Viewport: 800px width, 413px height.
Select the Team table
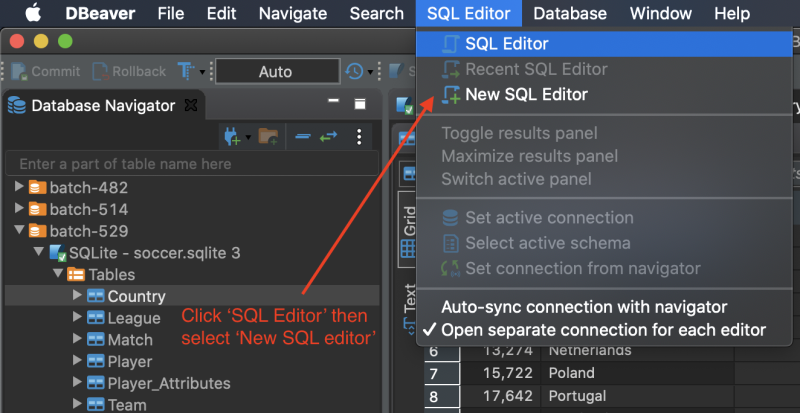click(x=127, y=405)
